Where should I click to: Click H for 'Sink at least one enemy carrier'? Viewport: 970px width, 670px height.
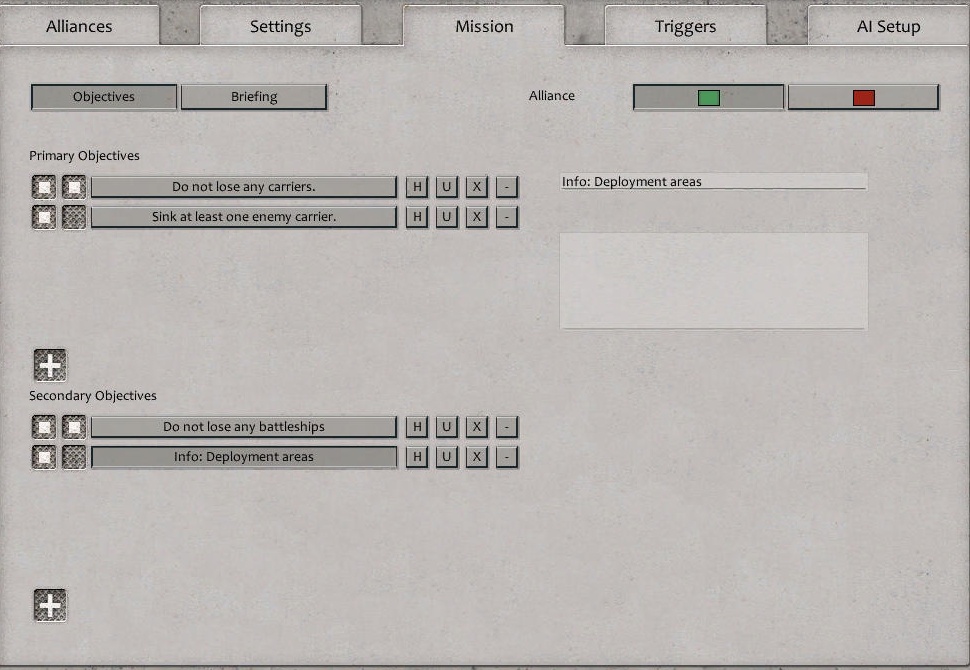click(417, 217)
